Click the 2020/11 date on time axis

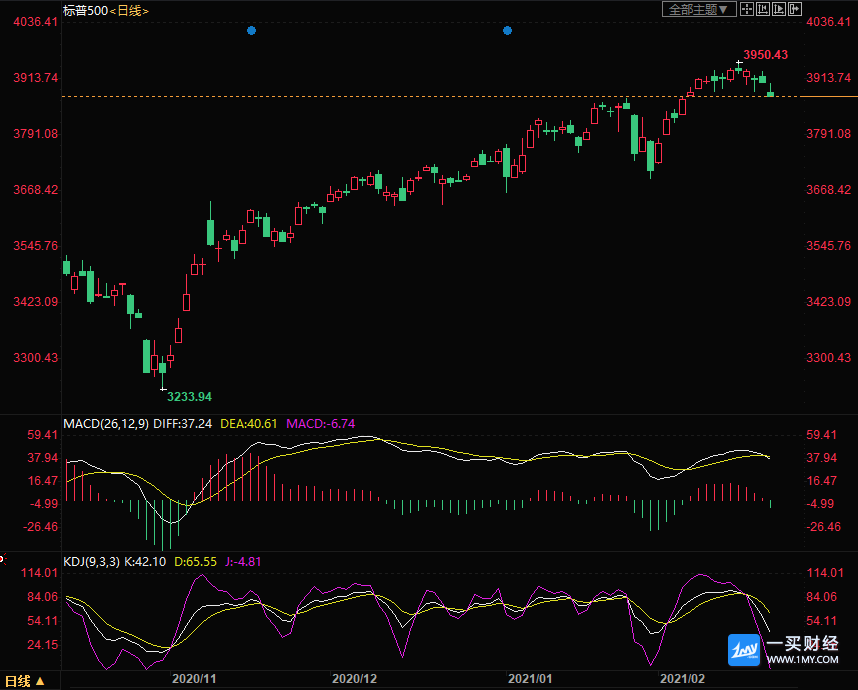194,679
